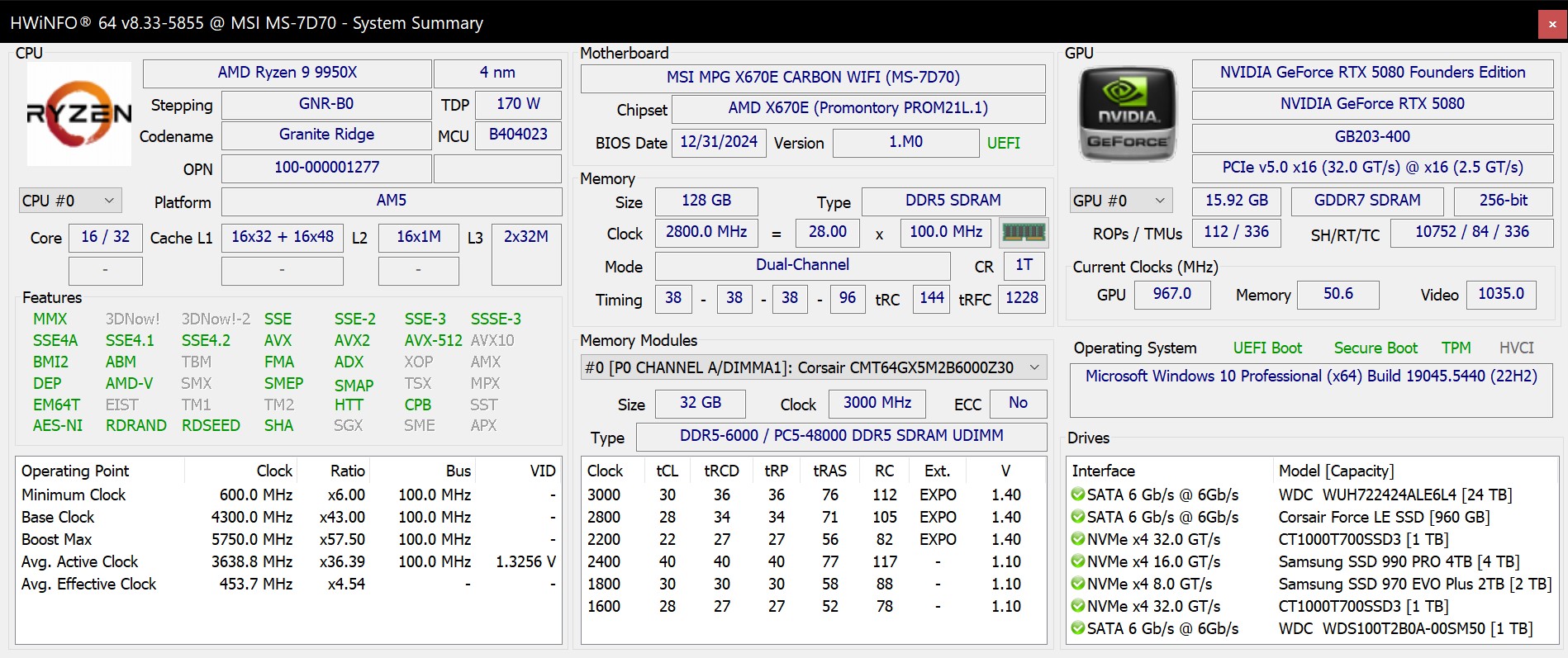The width and height of the screenshot is (1568, 658).
Task: Click the AVX-512 feature label
Action: click(433, 340)
